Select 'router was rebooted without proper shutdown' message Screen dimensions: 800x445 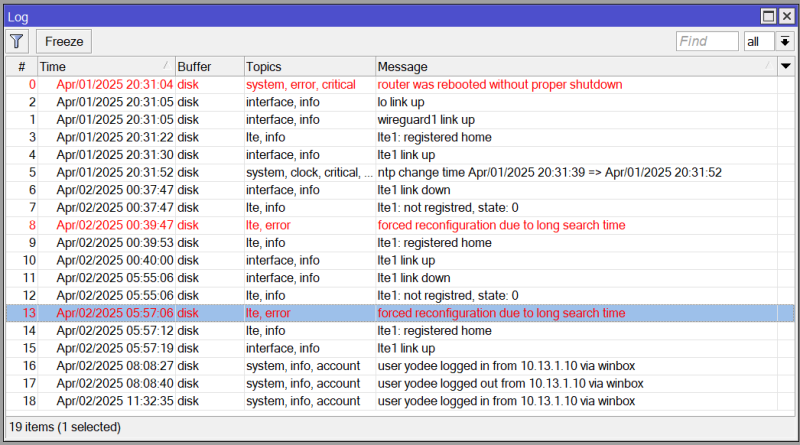(499, 85)
